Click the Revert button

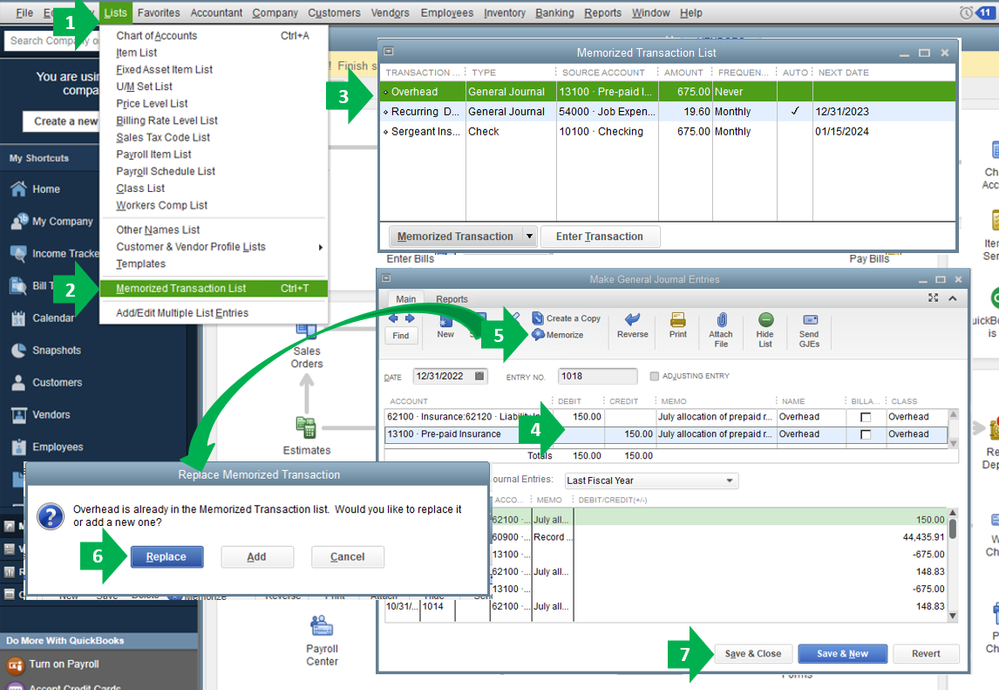pyautogui.click(x=926, y=654)
